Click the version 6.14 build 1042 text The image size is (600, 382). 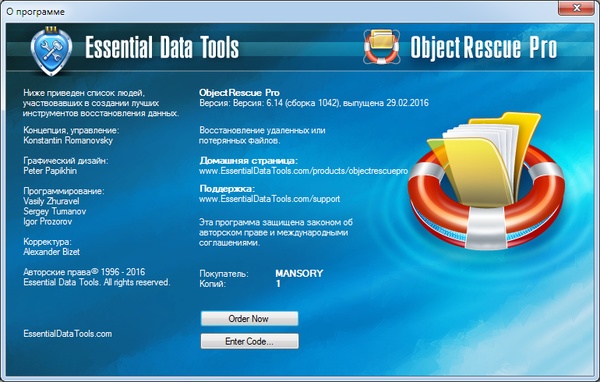pyautogui.click(x=314, y=103)
